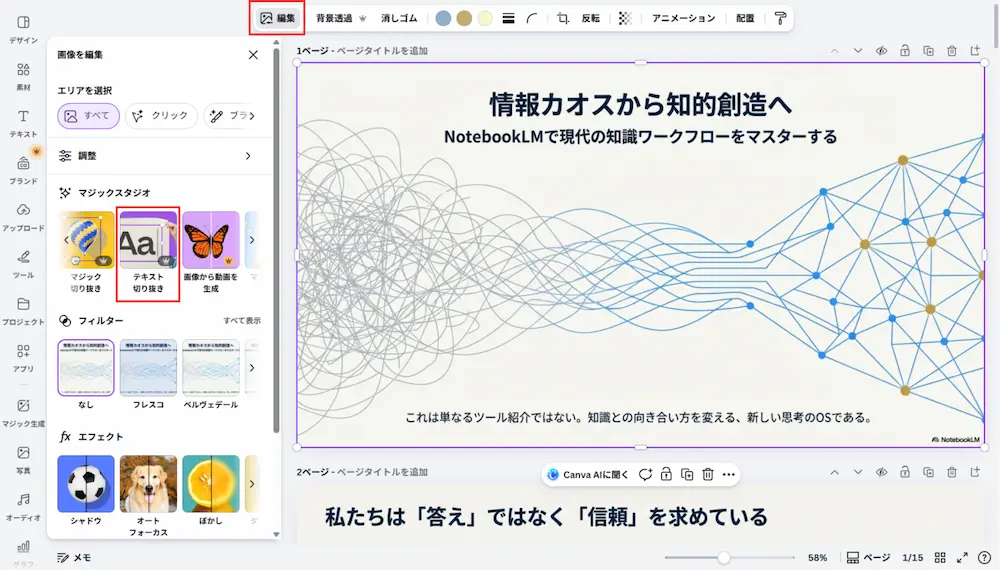Hide page 1 with eye icon

pyautogui.click(x=881, y=51)
